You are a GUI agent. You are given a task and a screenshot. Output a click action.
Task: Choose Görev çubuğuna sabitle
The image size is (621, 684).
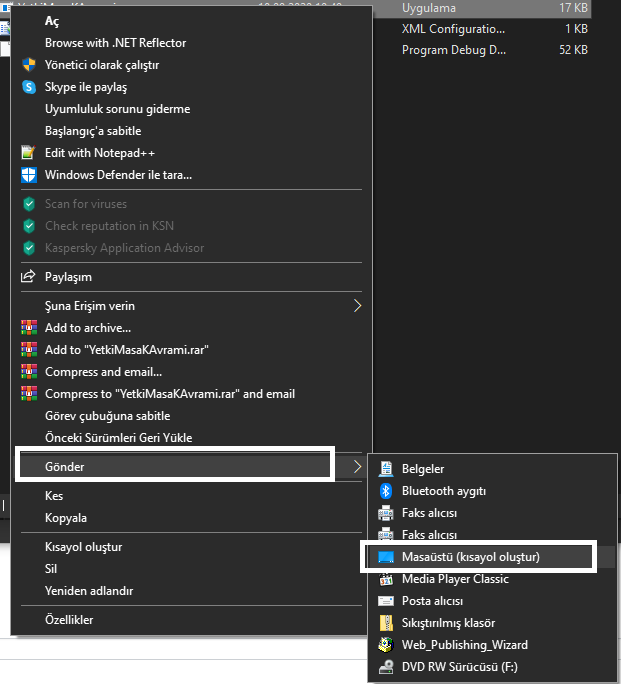point(107,416)
